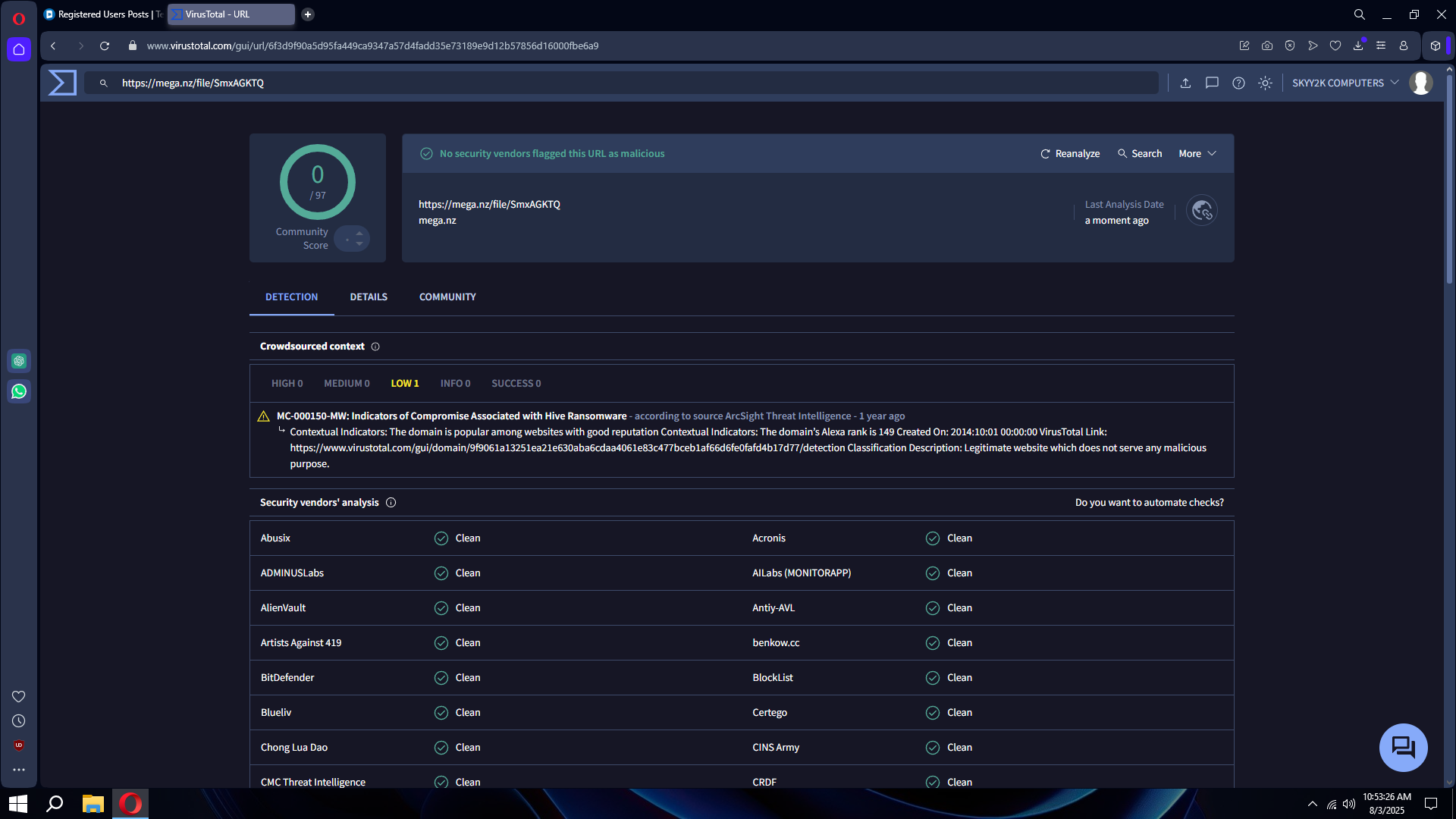Take a snapshot with the camera icon
The image size is (1456, 819).
(1267, 45)
